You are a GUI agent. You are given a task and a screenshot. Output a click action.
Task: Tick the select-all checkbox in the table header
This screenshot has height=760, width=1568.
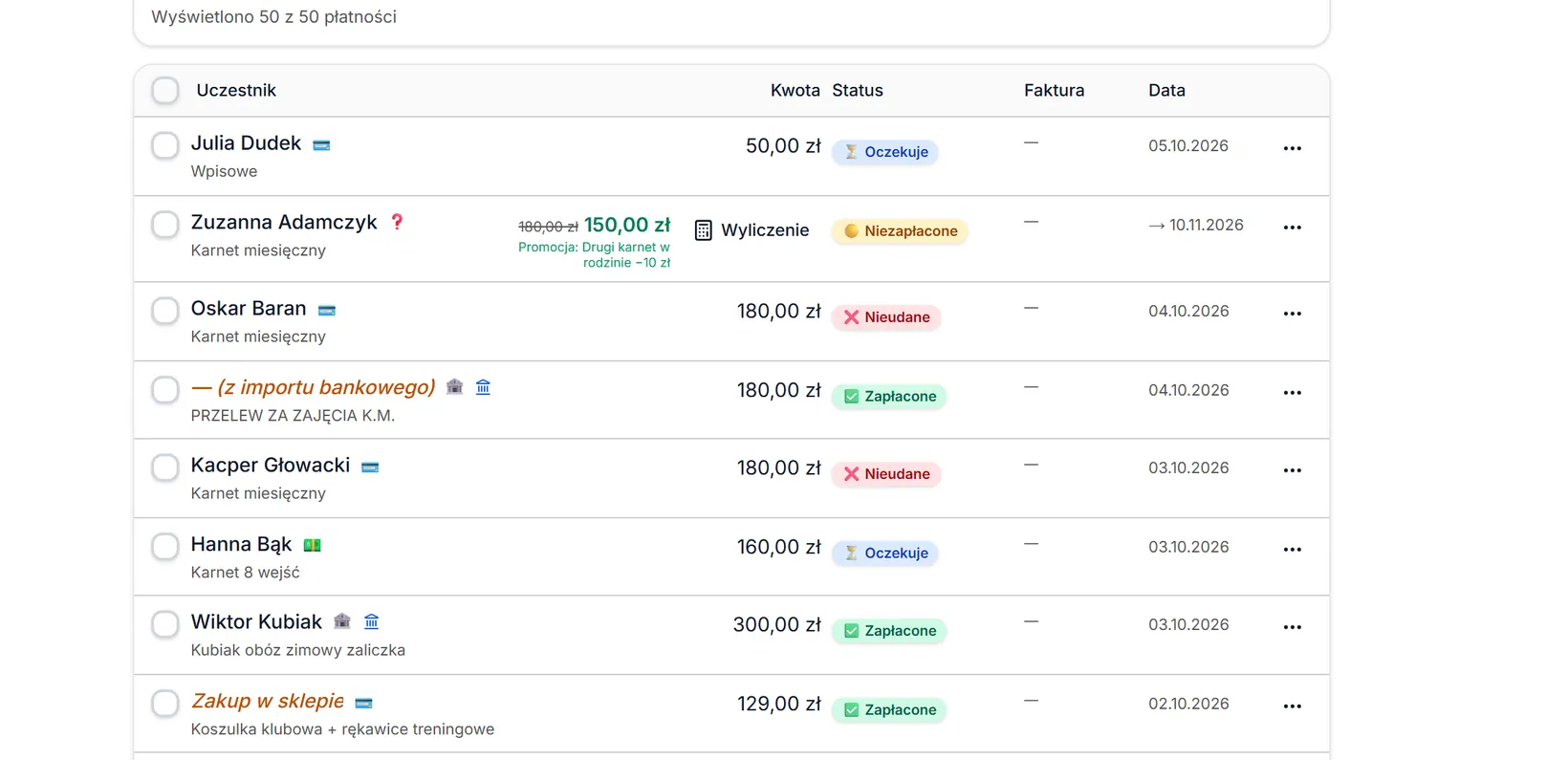[x=165, y=91]
